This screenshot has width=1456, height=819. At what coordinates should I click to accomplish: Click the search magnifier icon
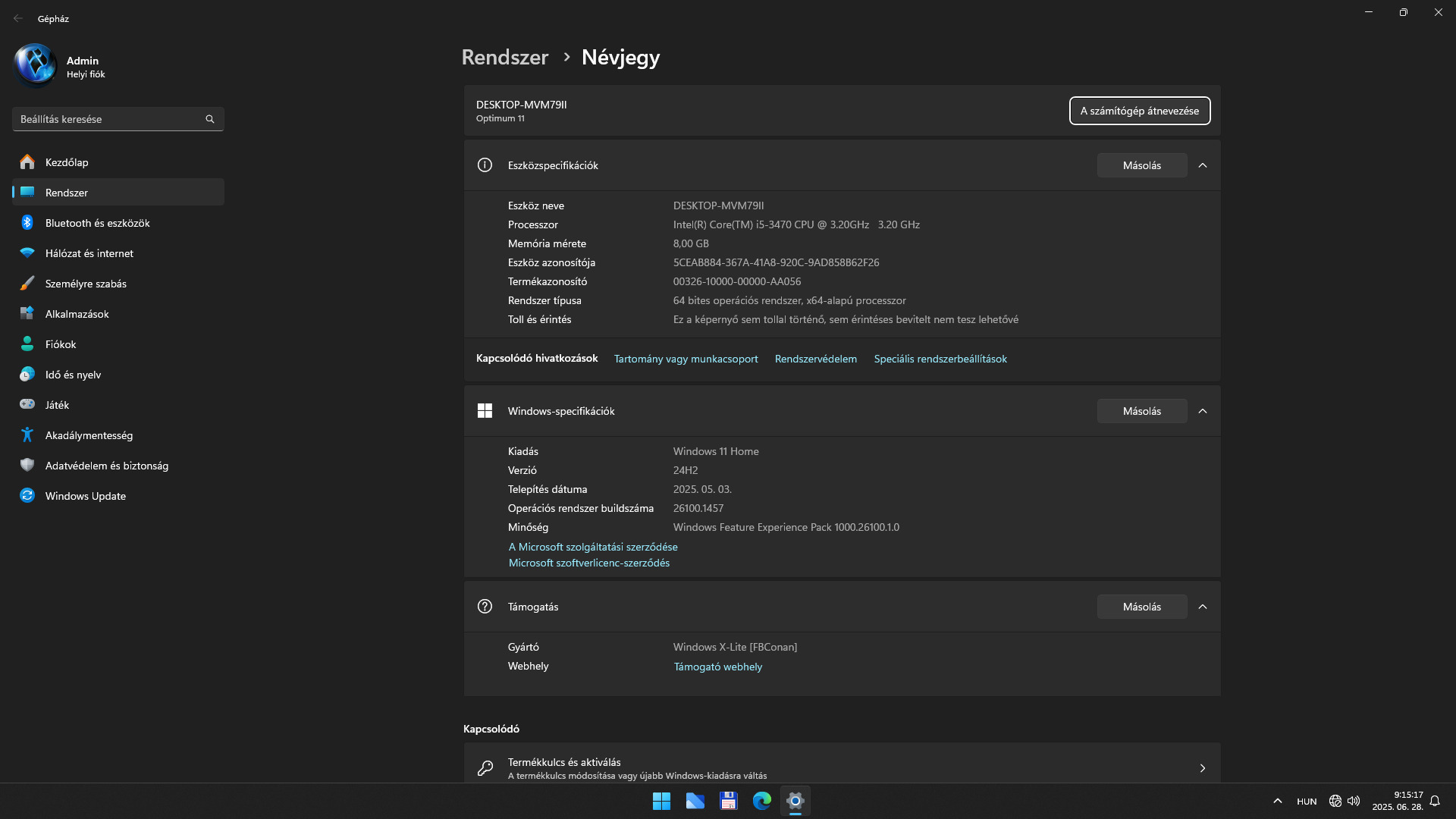[x=210, y=119]
